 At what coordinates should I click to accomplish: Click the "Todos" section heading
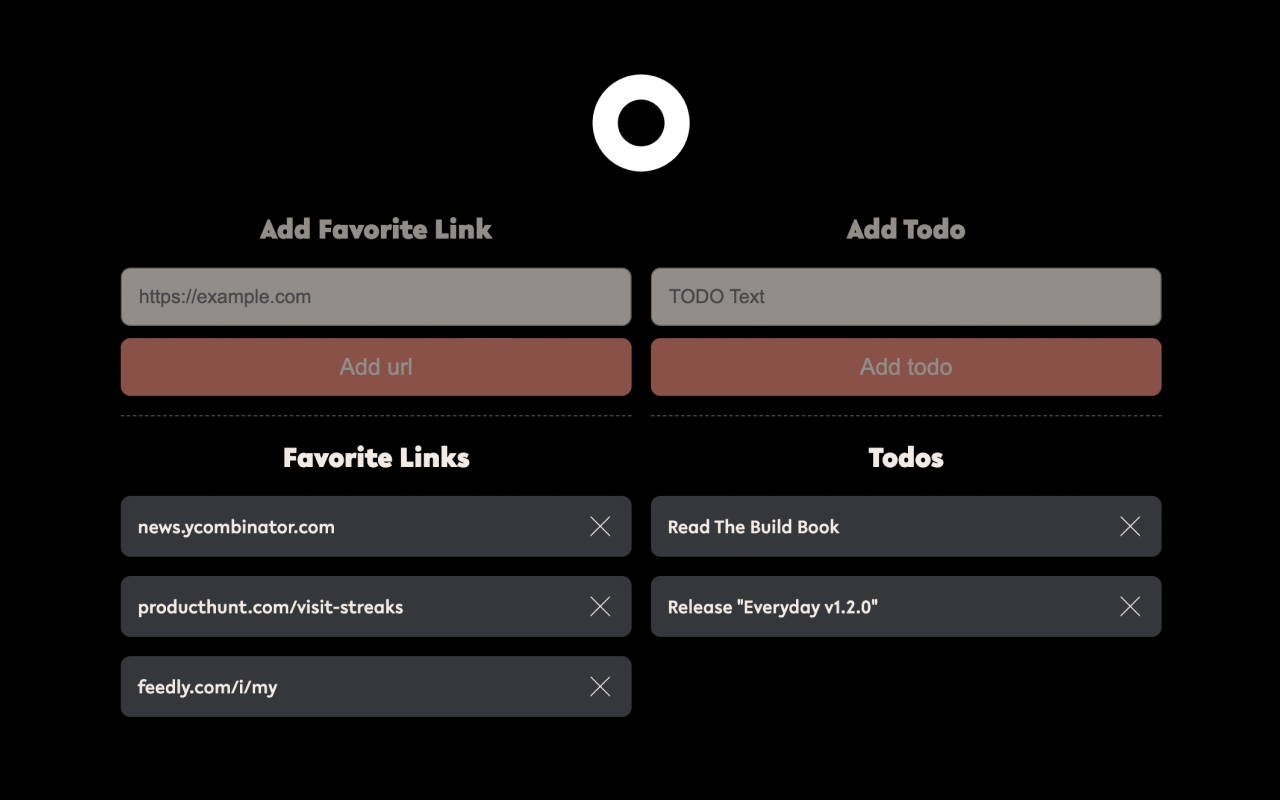click(905, 457)
